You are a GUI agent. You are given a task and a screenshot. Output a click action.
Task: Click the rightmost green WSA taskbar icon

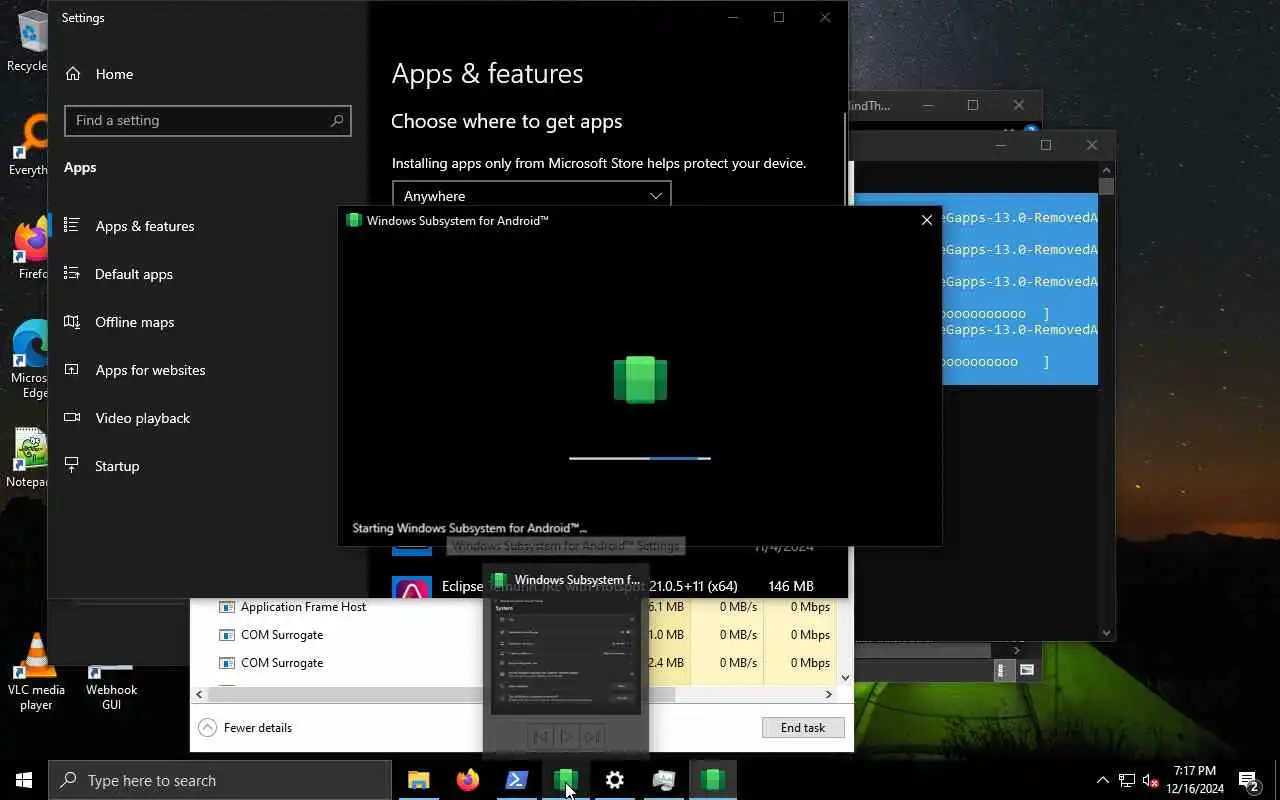click(x=712, y=780)
